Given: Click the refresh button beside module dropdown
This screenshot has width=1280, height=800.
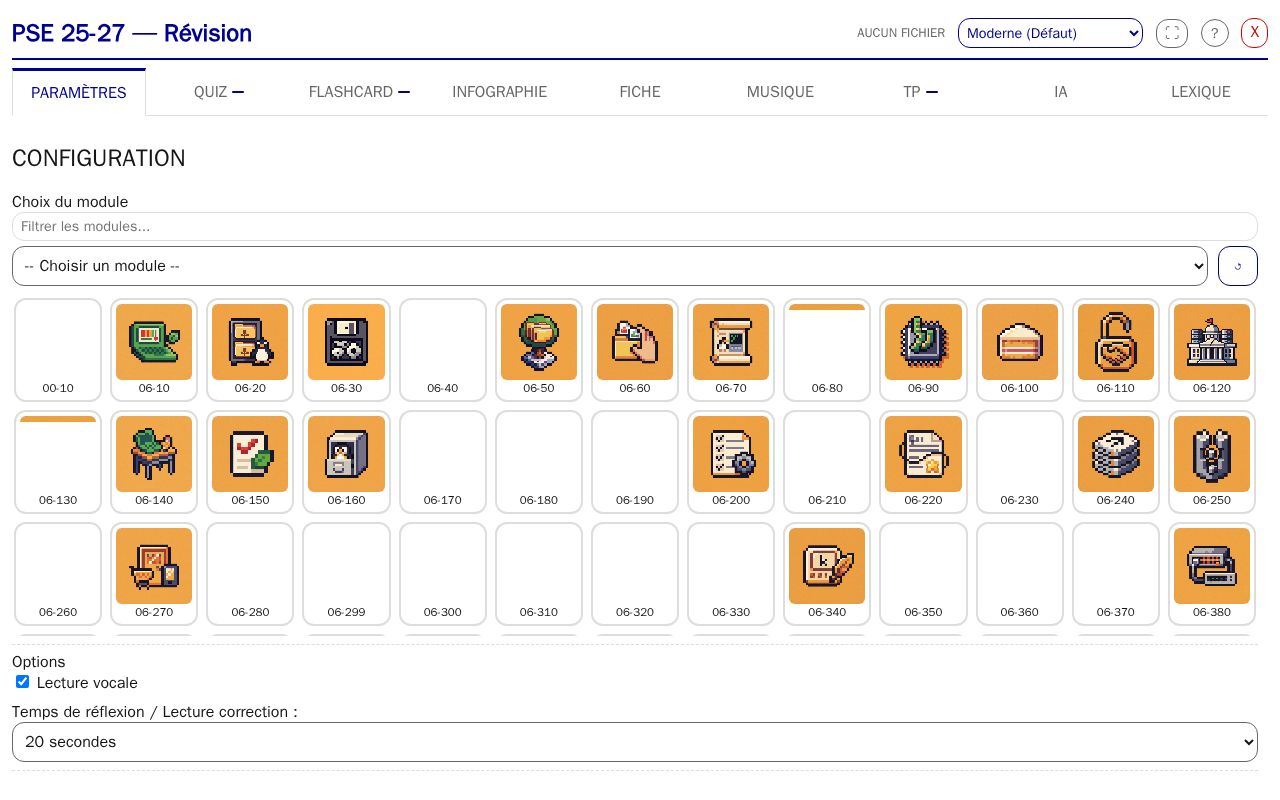Looking at the screenshot, I should (x=1238, y=266).
